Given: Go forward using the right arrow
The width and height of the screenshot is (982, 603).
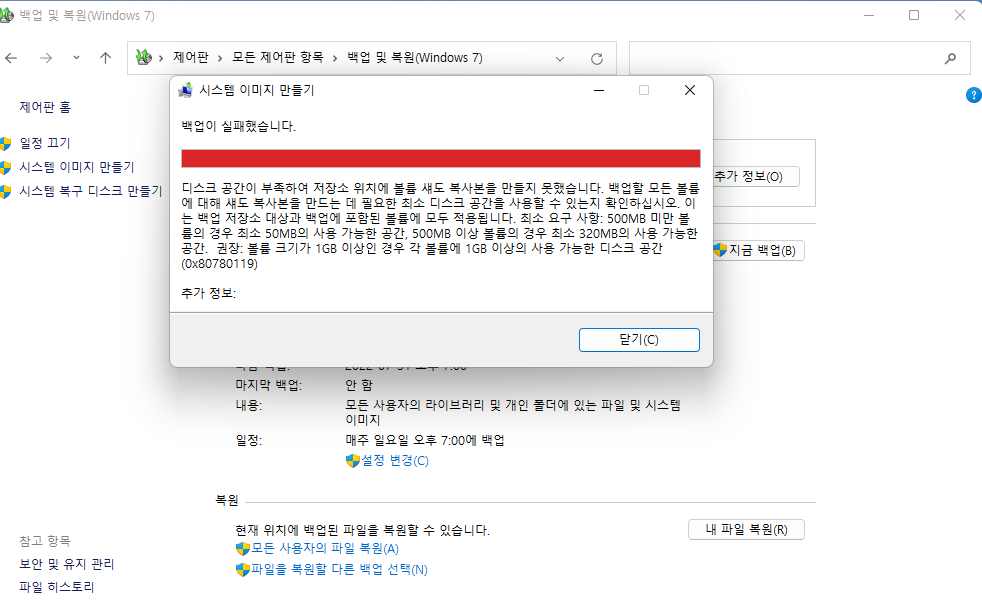Looking at the screenshot, I should click(x=46, y=58).
